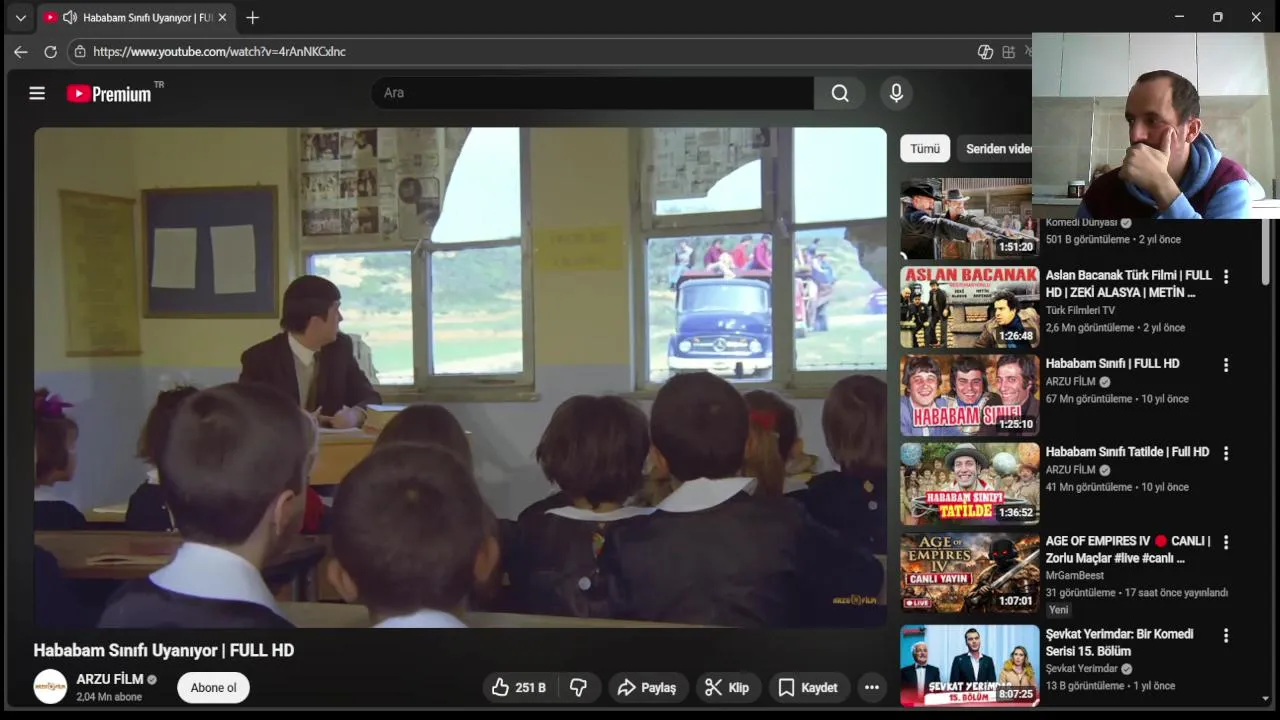The height and width of the screenshot is (720, 1280).
Task: Open Şevkat Yerimdar: Bir Komedi Serisi title
Action: [1119, 643]
